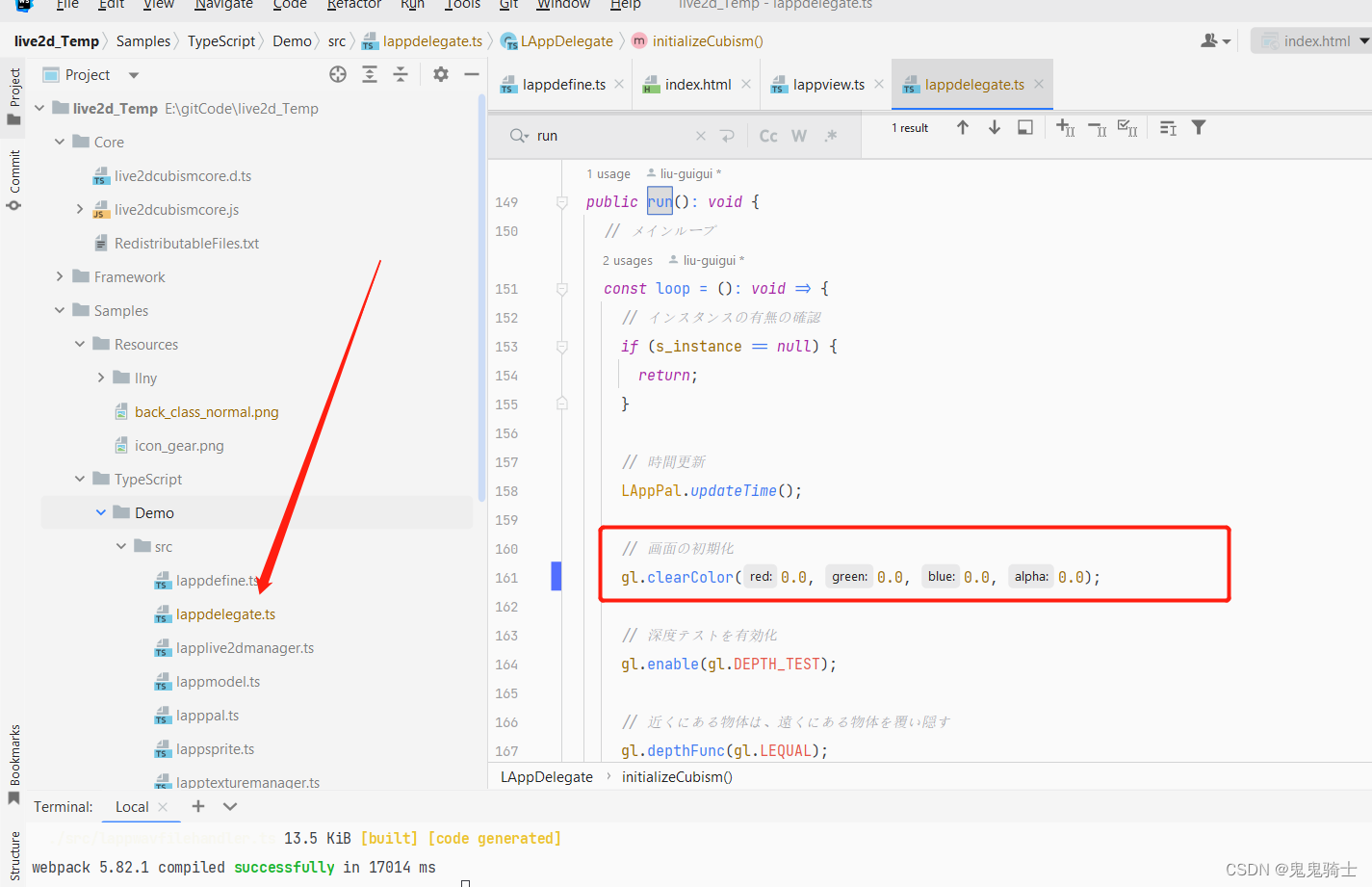Go to next search occurrence
The image size is (1372, 887).
point(995,127)
